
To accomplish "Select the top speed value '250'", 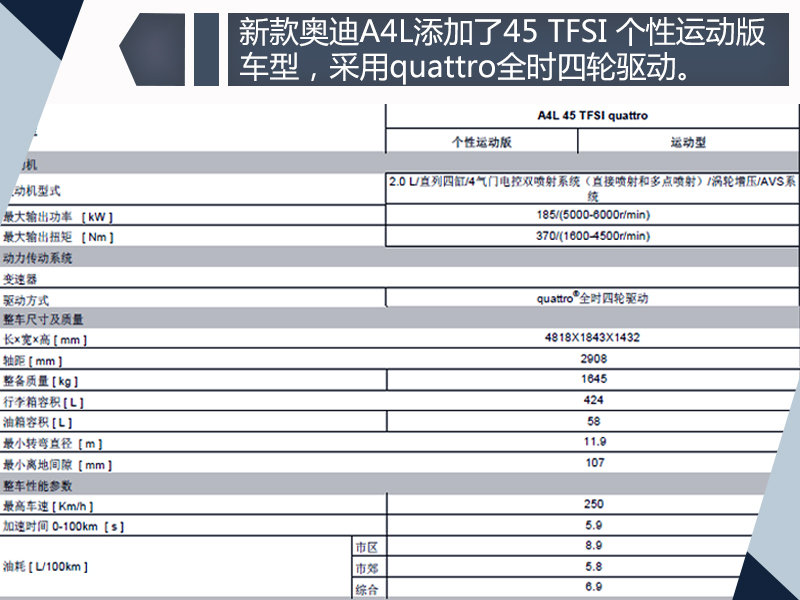I will 594,504.
